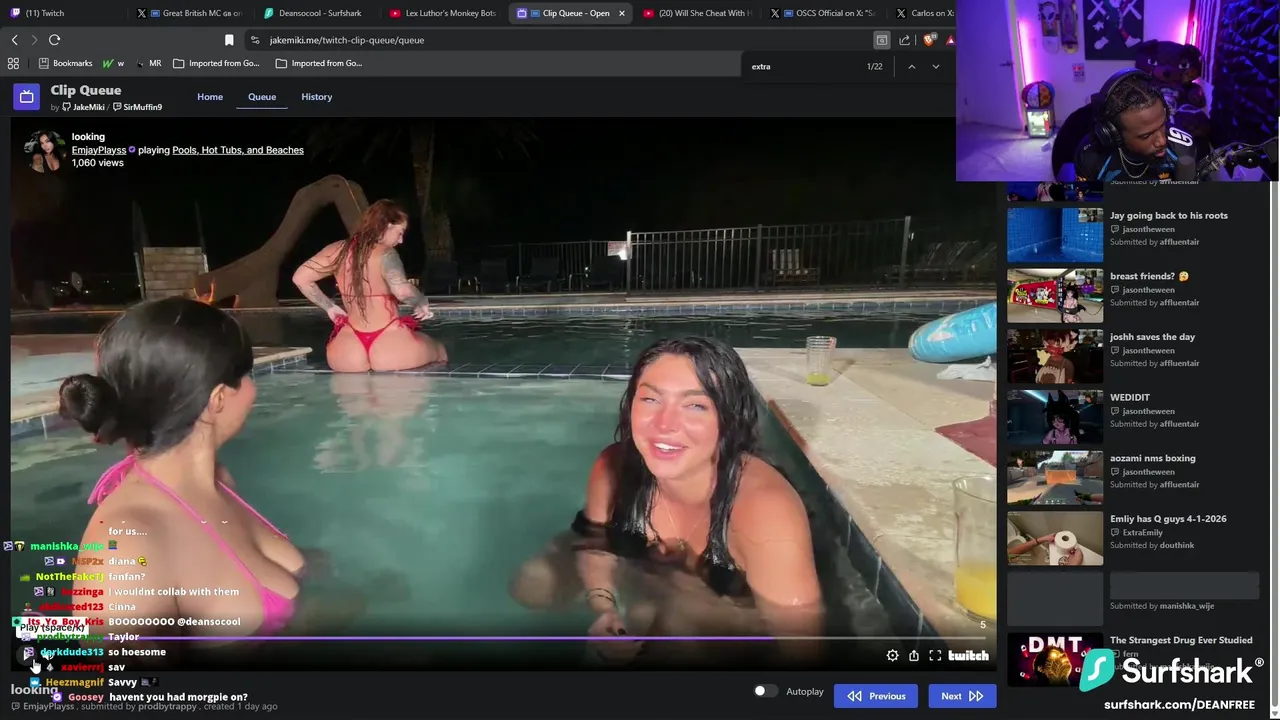Image resolution: width=1280 pixels, height=720 pixels.
Task: Open first Imported from Go... folder
Action: pyautogui.click(x=216, y=63)
